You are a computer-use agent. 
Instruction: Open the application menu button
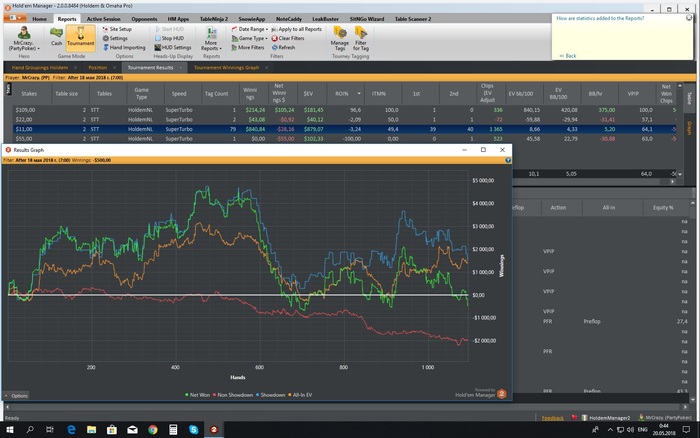[15, 18]
